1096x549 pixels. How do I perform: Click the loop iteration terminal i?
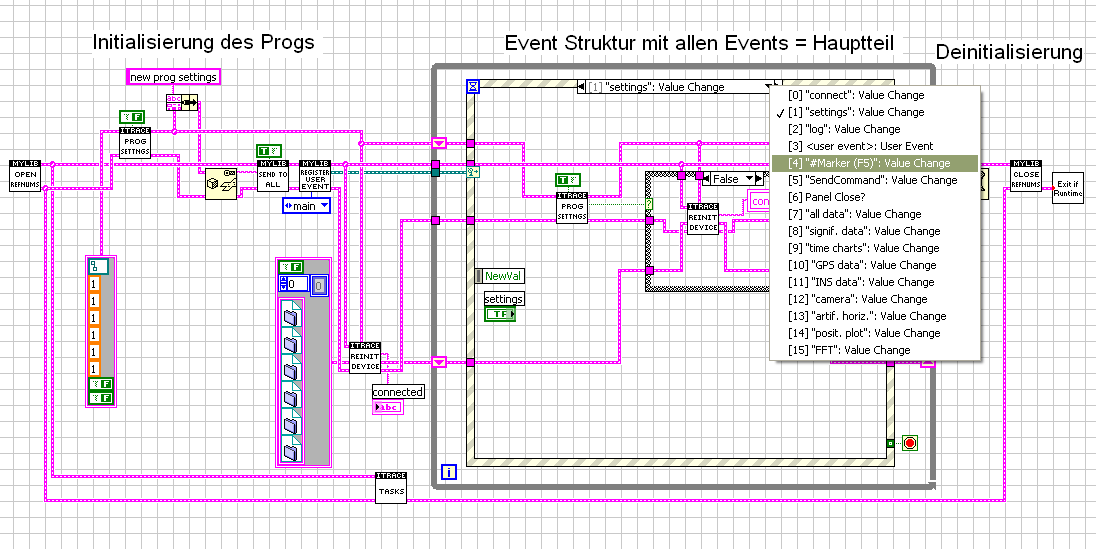pos(449,472)
